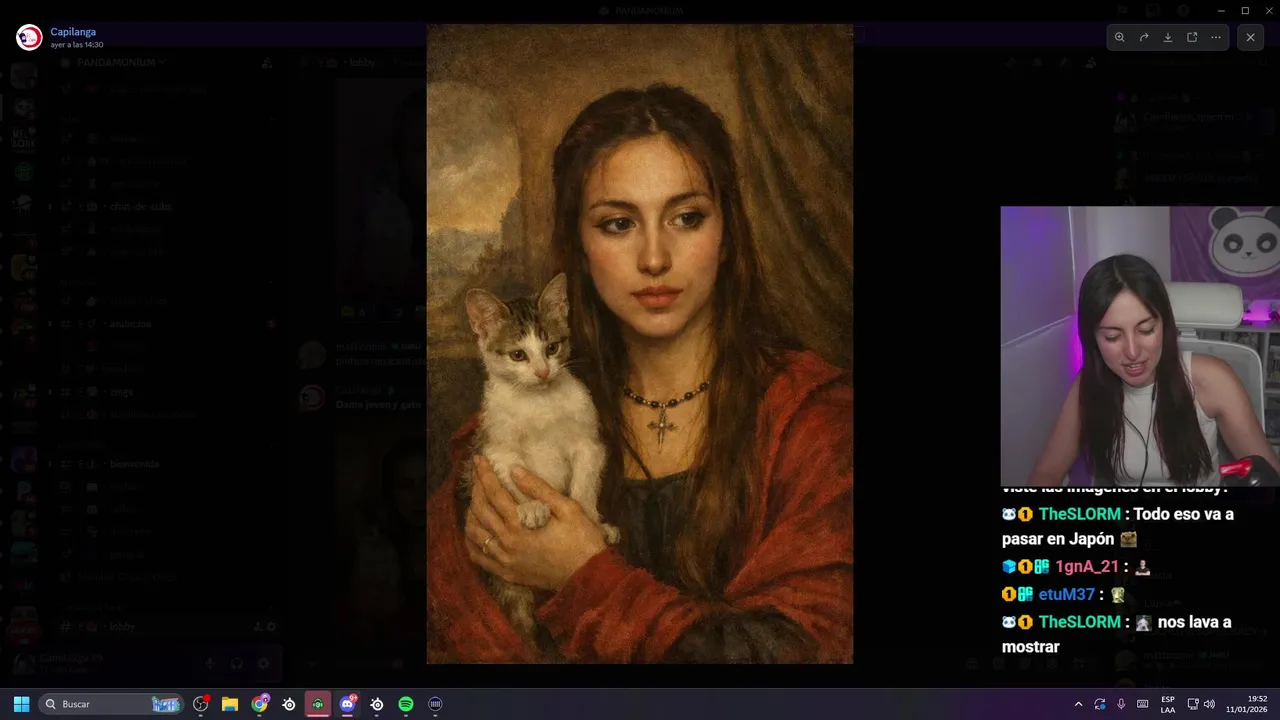Click the sync update tray icon

[1100, 704]
